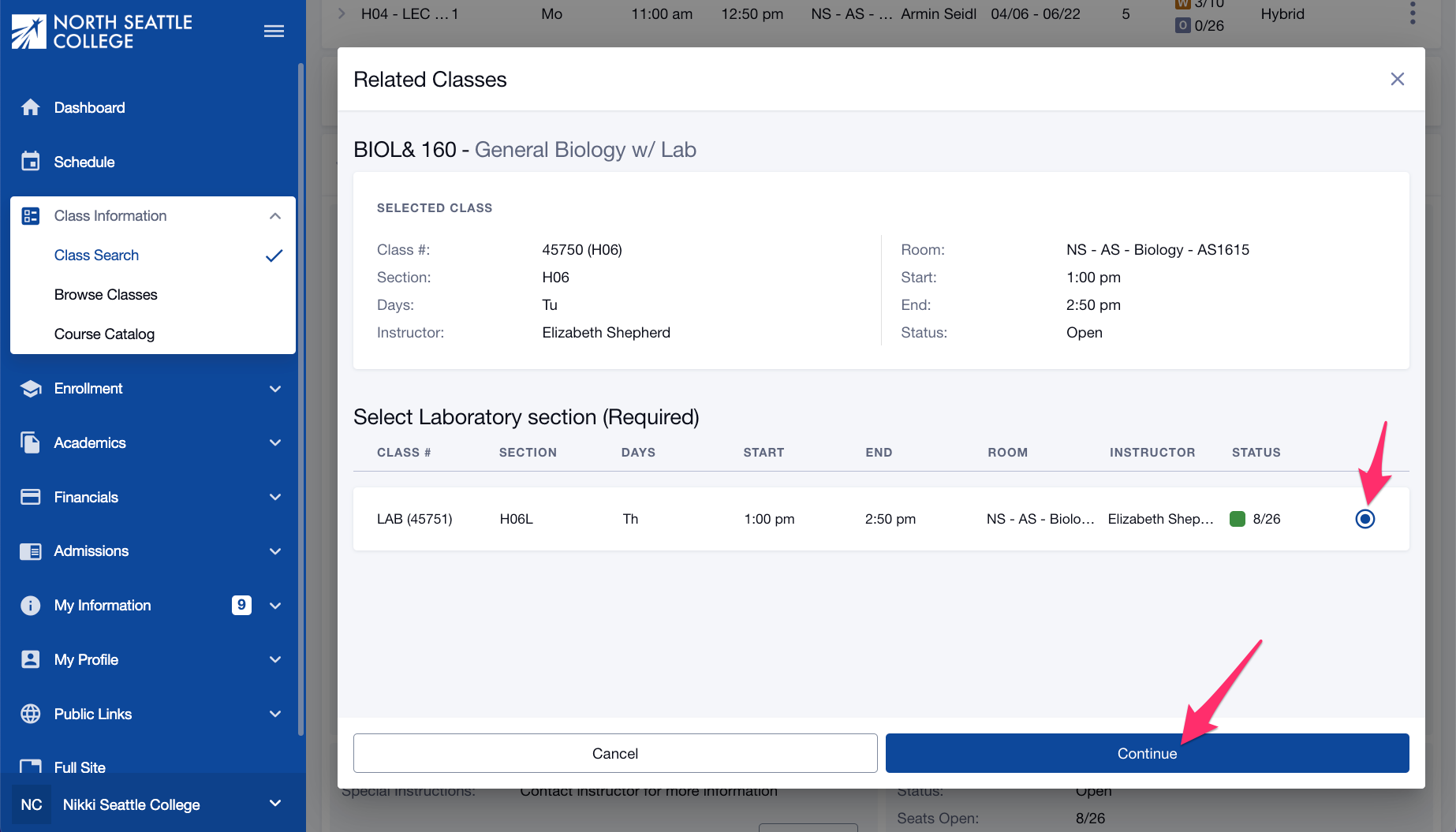Click the Continue button
1456x832 pixels.
[x=1146, y=753]
